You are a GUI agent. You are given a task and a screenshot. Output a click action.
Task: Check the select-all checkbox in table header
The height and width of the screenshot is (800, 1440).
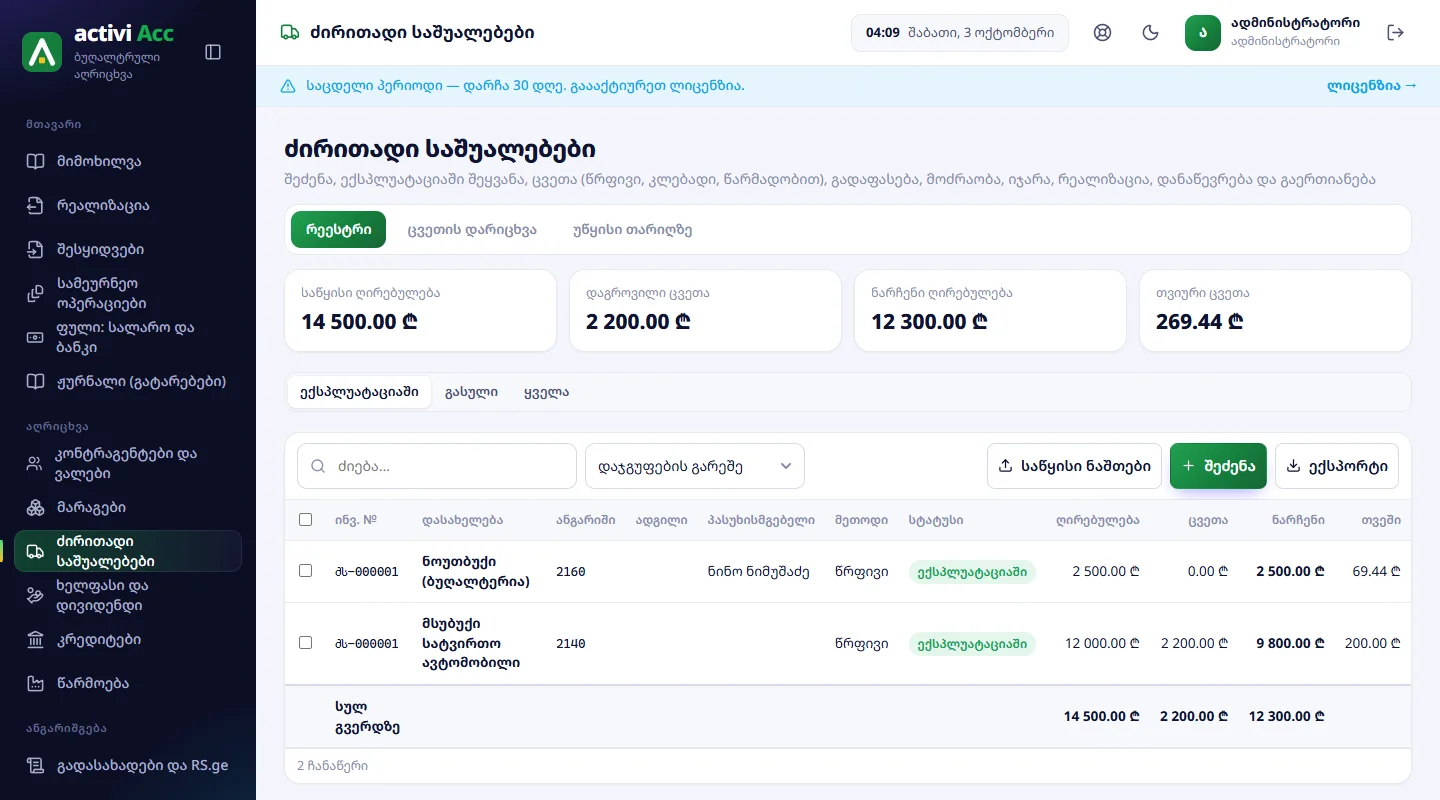[306, 519]
